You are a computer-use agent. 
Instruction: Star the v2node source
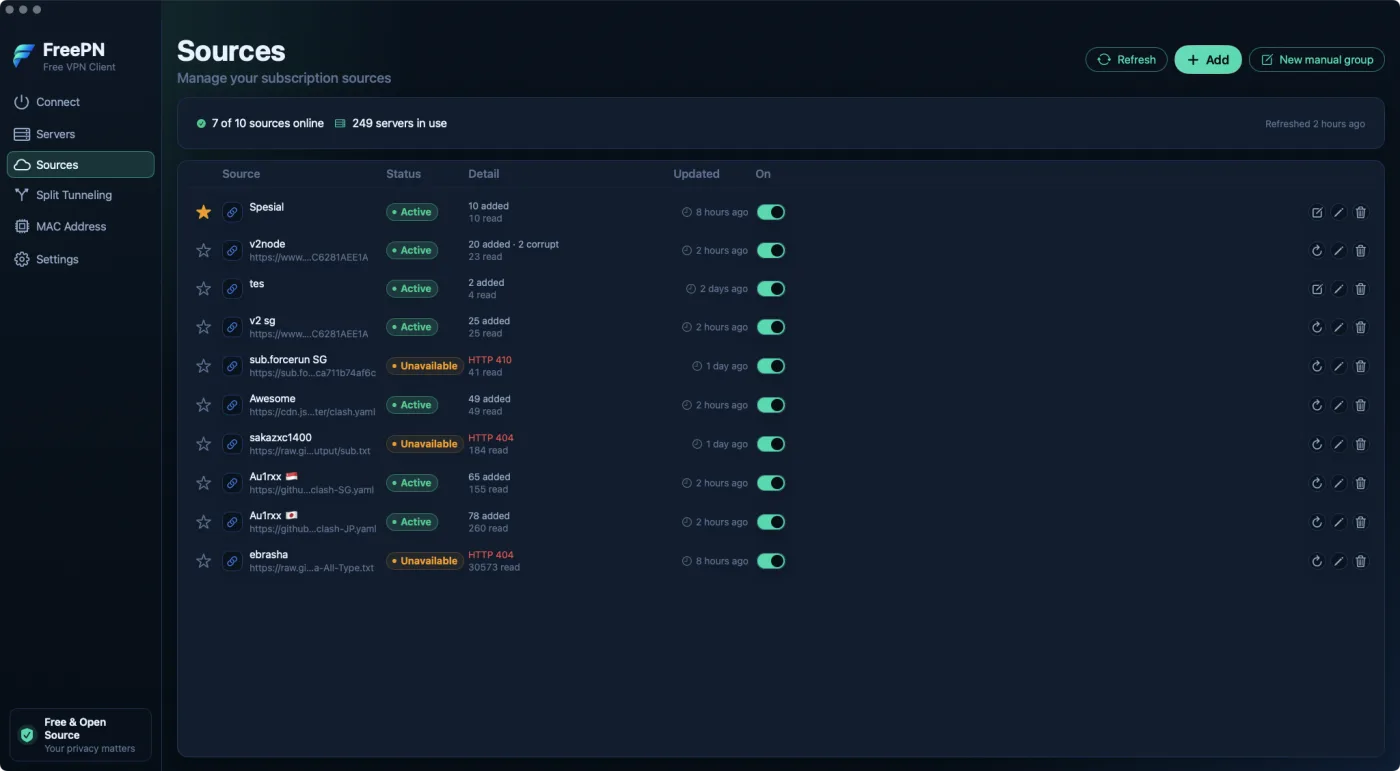pyautogui.click(x=204, y=251)
